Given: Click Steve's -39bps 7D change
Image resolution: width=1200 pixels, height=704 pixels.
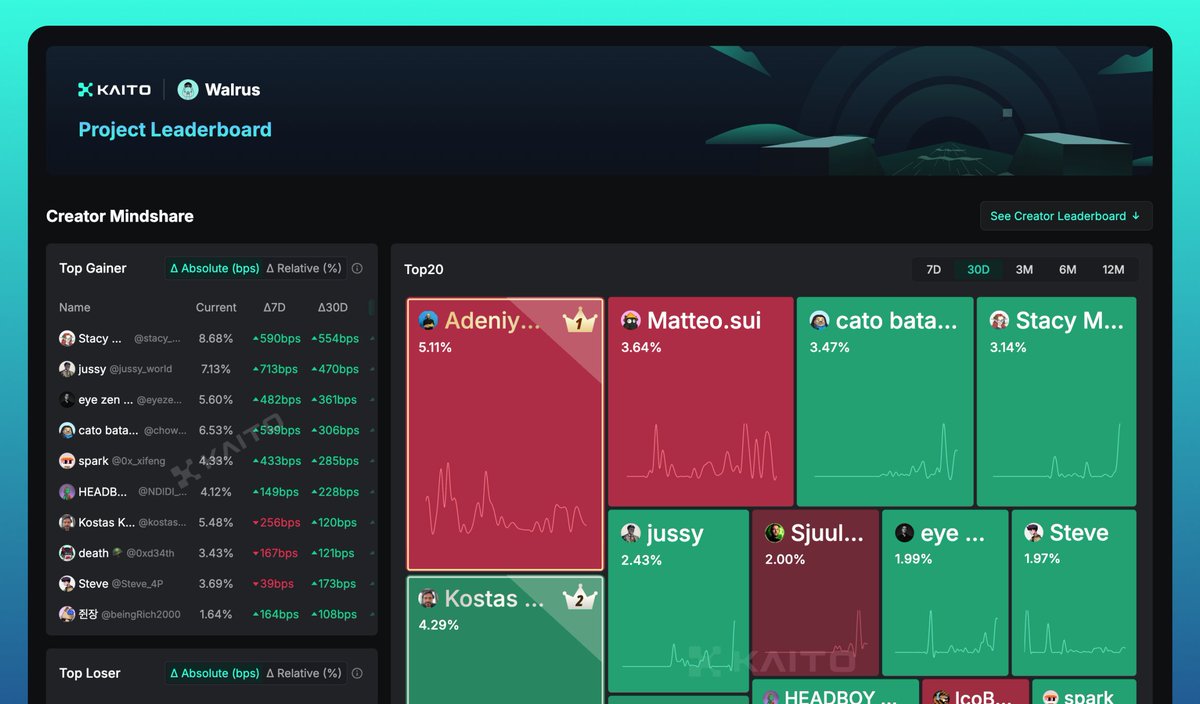Looking at the screenshot, I should [273, 584].
